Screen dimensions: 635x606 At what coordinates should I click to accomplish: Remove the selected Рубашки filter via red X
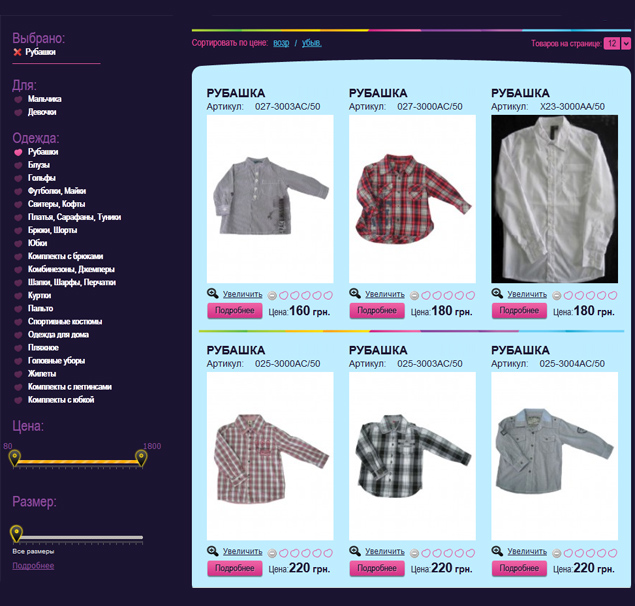coord(17,52)
